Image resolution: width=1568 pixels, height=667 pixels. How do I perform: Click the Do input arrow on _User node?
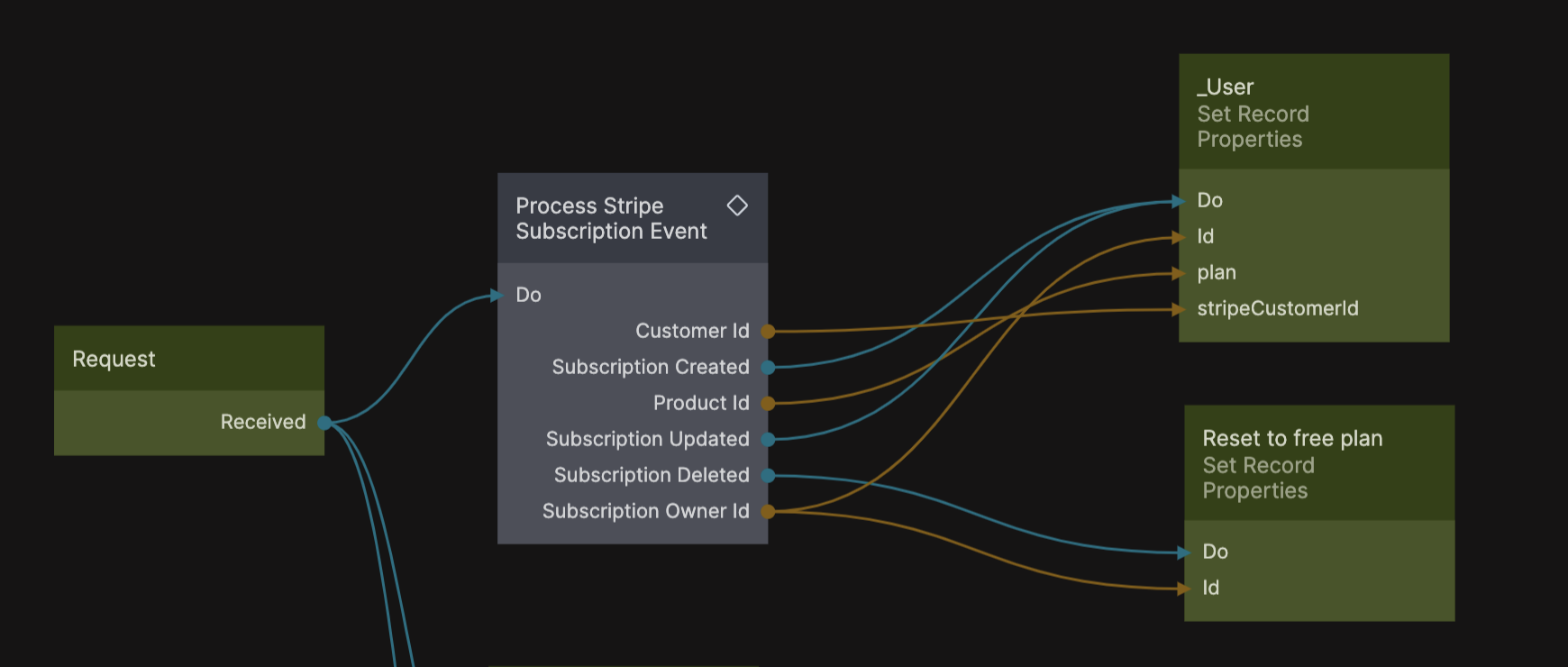coord(1179,201)
